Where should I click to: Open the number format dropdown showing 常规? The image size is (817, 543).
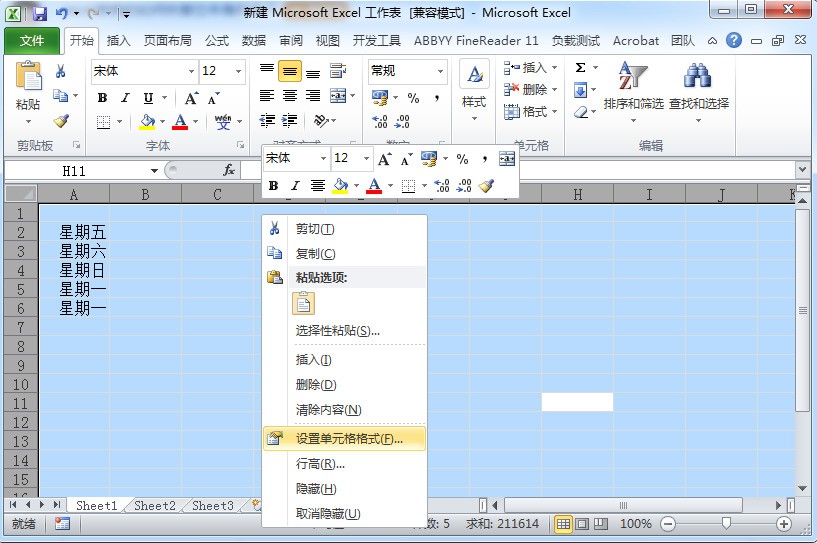pyautogui.click(x=440, y=71)
